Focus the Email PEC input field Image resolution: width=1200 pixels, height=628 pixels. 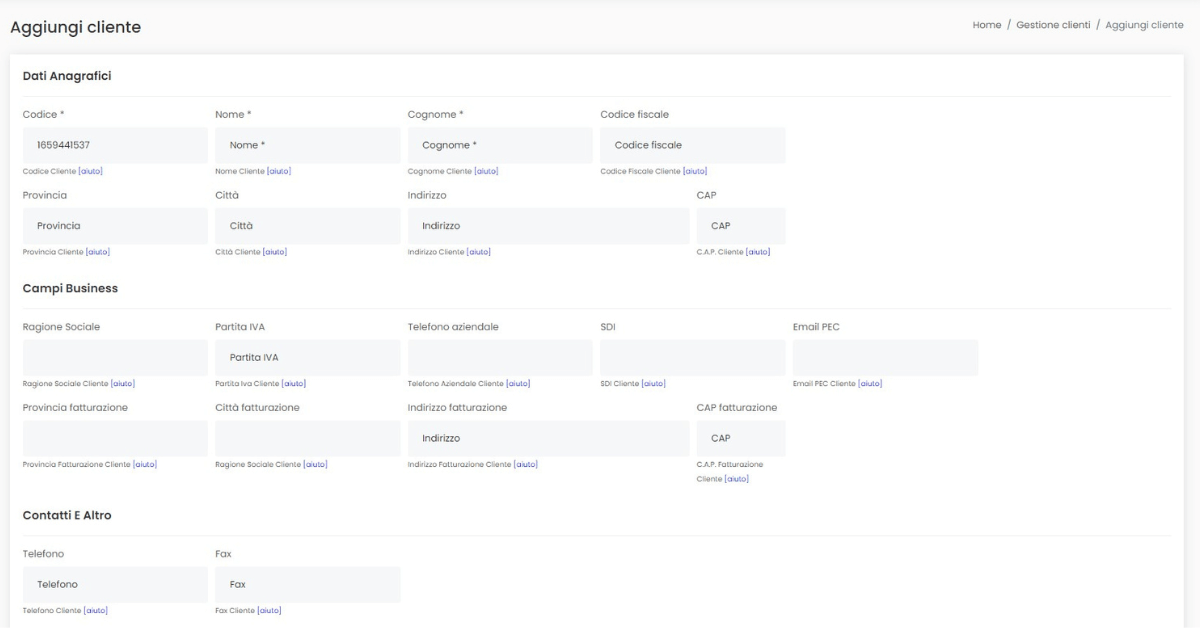pyautogui.click(x=885, y=358)
